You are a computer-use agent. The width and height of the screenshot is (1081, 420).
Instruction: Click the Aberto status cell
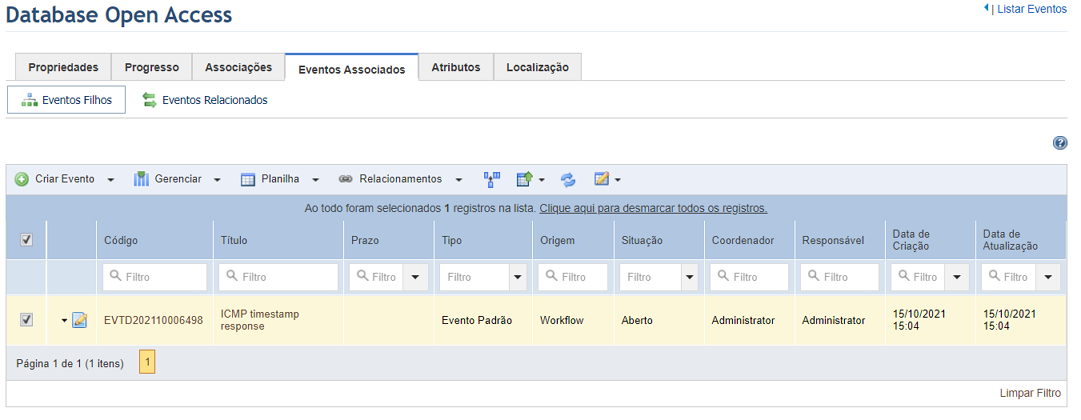click(x=637, y=321)
